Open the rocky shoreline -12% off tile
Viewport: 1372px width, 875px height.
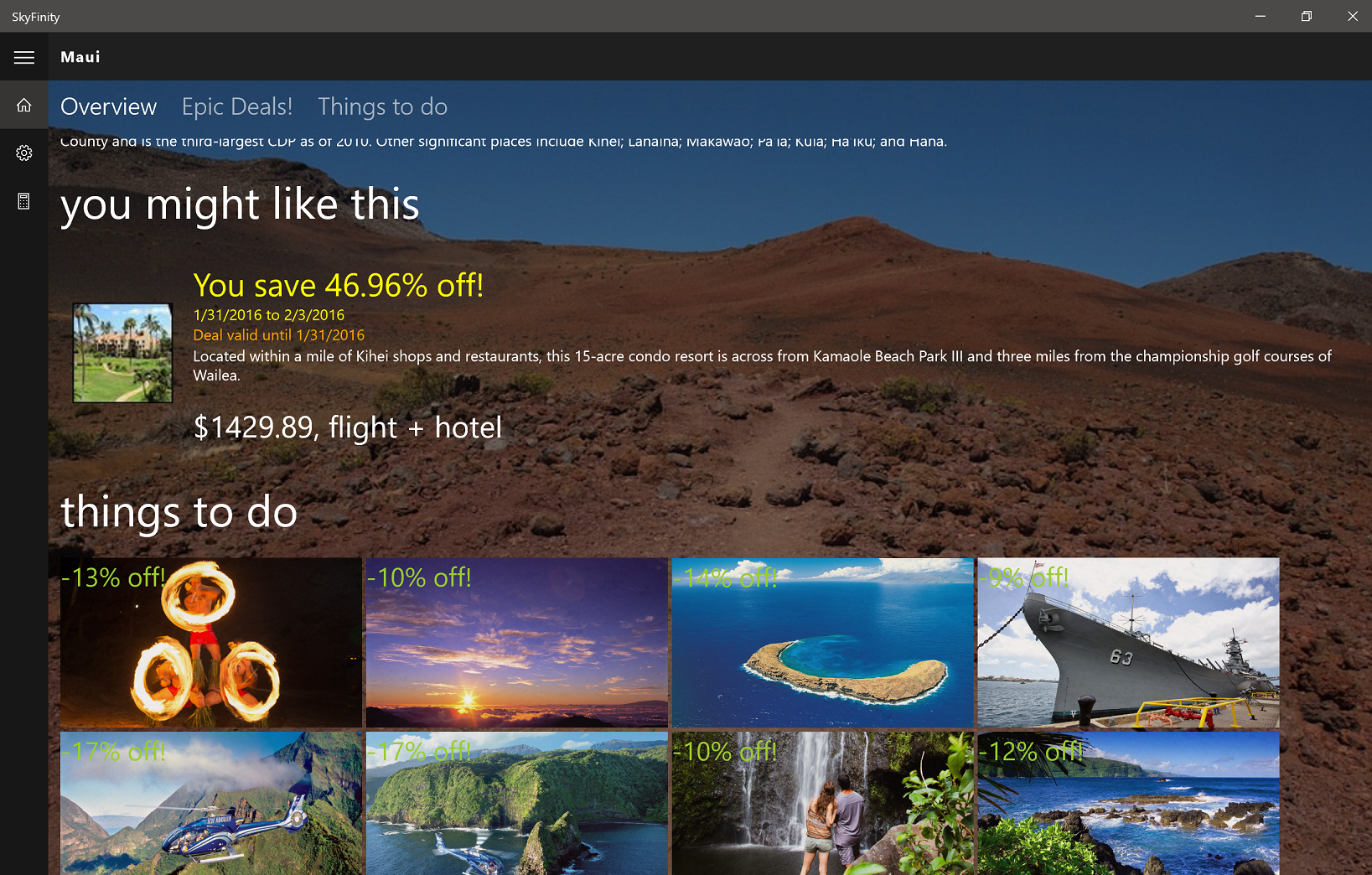tap(1129, 804)
